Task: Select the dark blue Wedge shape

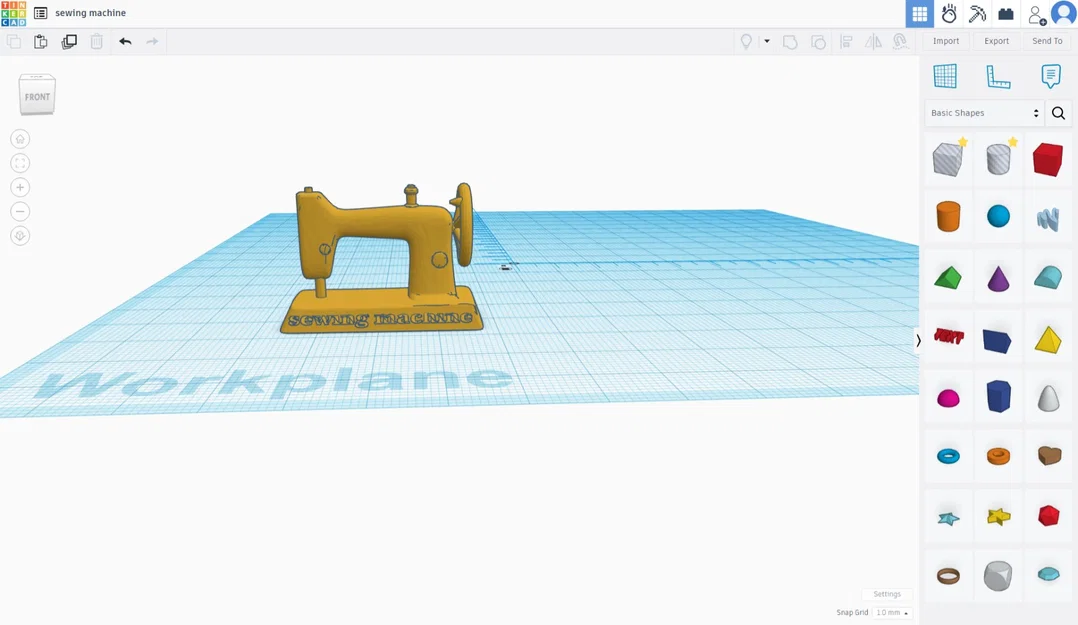Action: click(x=998, y=340)
